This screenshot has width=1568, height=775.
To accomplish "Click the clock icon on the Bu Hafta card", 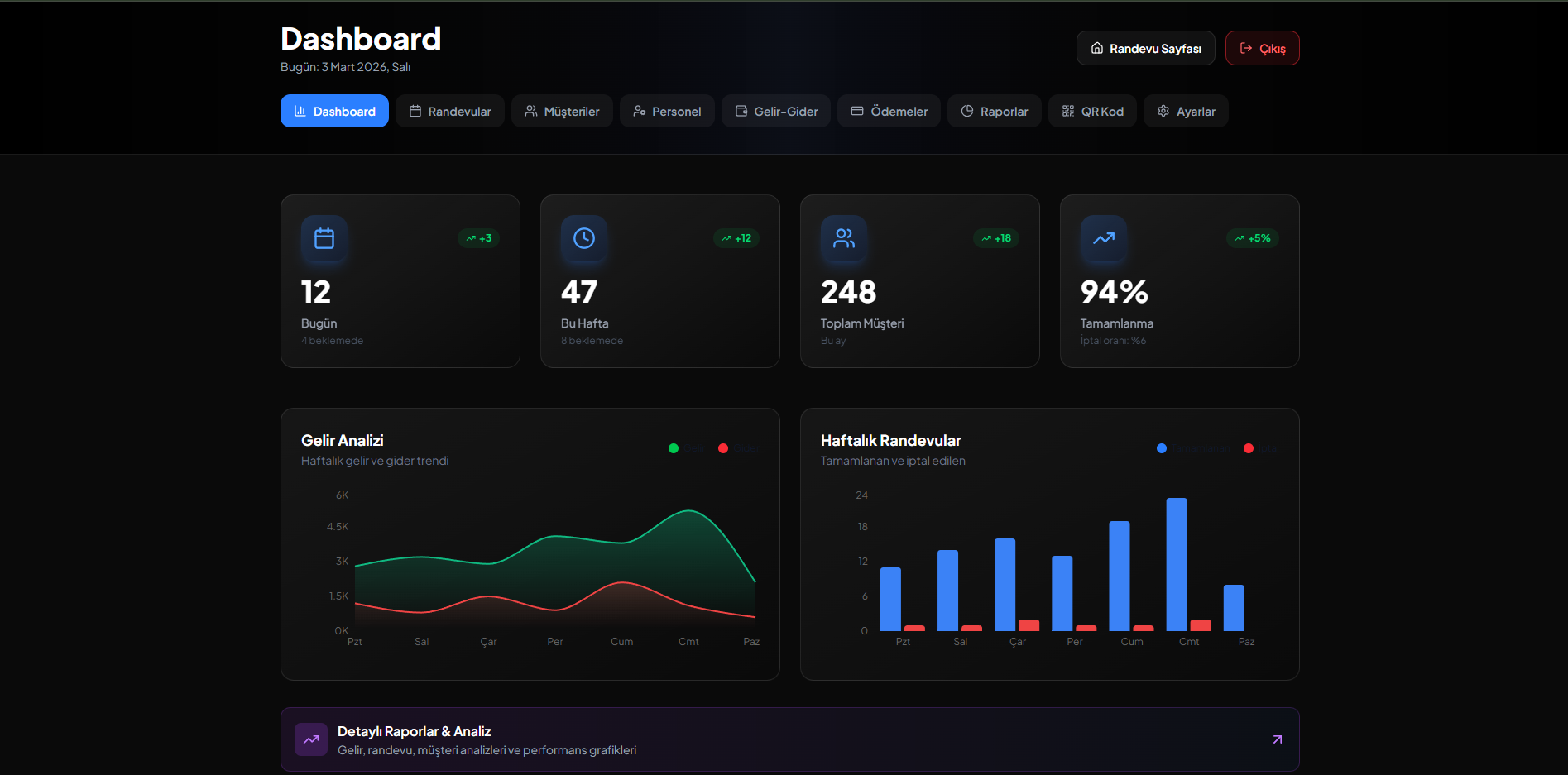I will [x=584, y=238].
